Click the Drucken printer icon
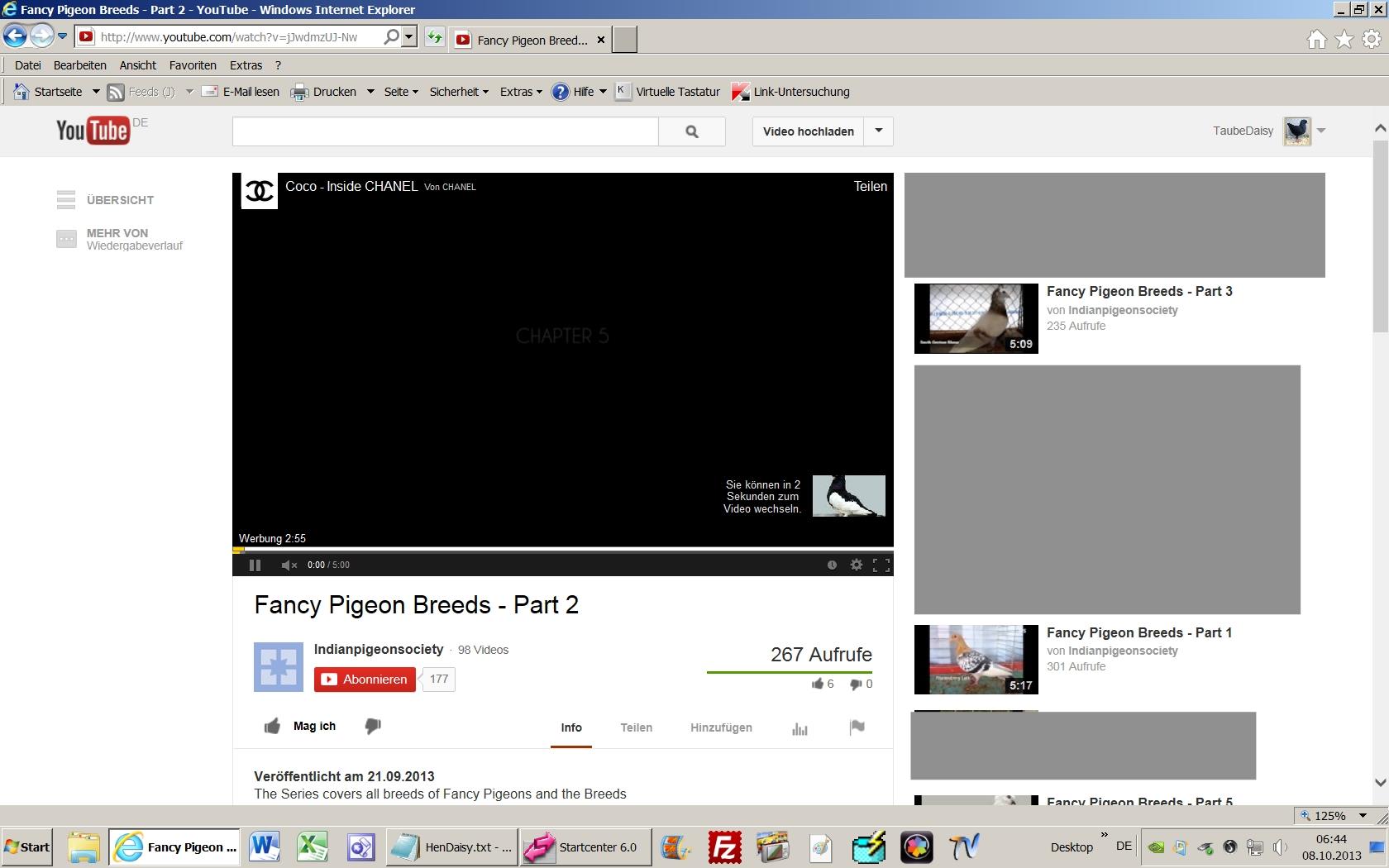This screenshot has width=1389, height=868. pyautogui.click(x=298, y=92)
